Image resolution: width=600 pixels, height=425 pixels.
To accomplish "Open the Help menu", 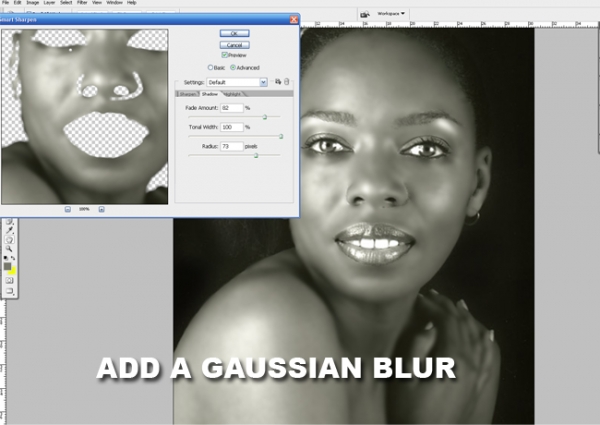I will pyautogui.click(x=132, y=2).
